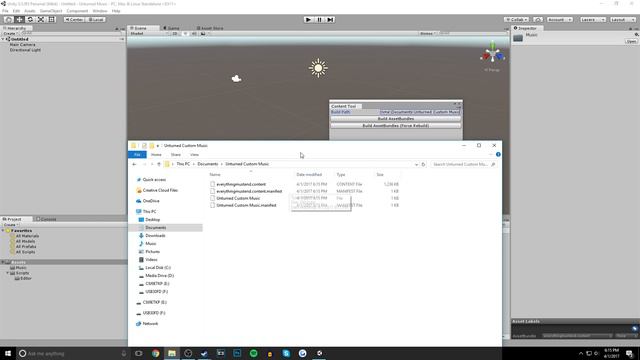Select the Unity Scale tool
This screenshot has height=360, width=640.
[x=41, y=20]
